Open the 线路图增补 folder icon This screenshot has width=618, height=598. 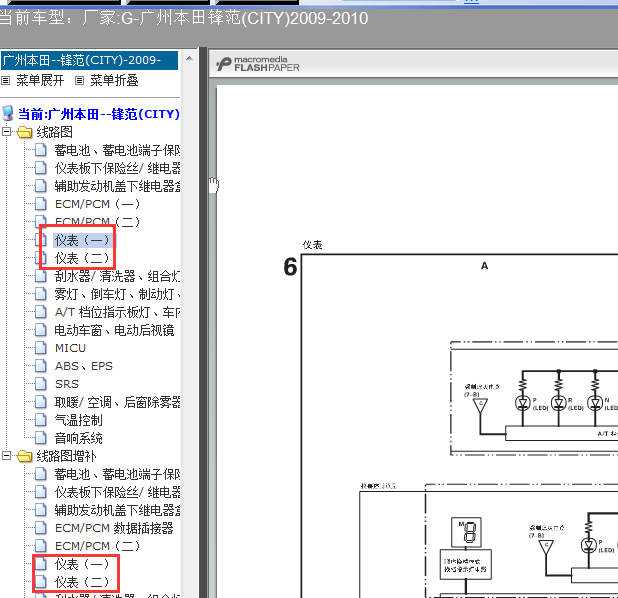click(24, 456)
